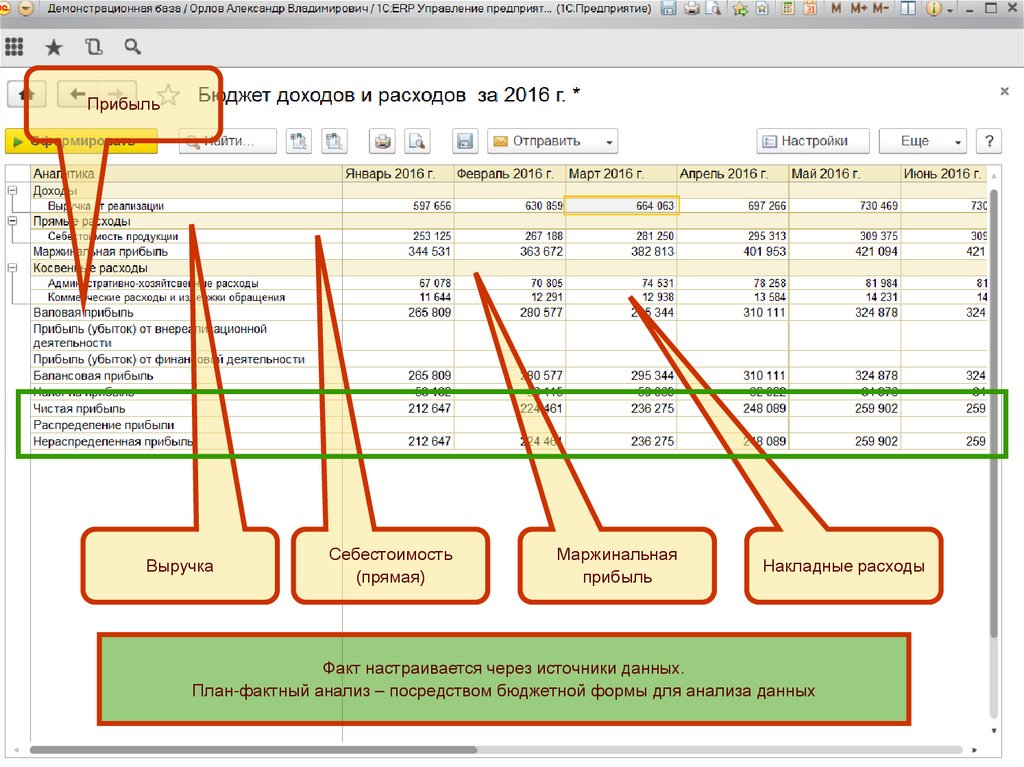This screenshot has height=767, width=1024.
Task: Select cell 67 078 in administrative expenses row
Action: (x=398, y=283)
